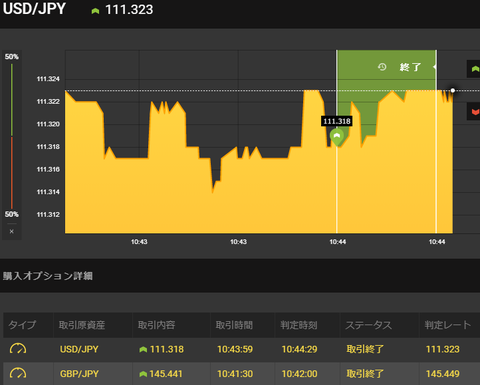Click the 終了 label in green zone
This screenshot has height=385, width=480.
coord(410,67)
